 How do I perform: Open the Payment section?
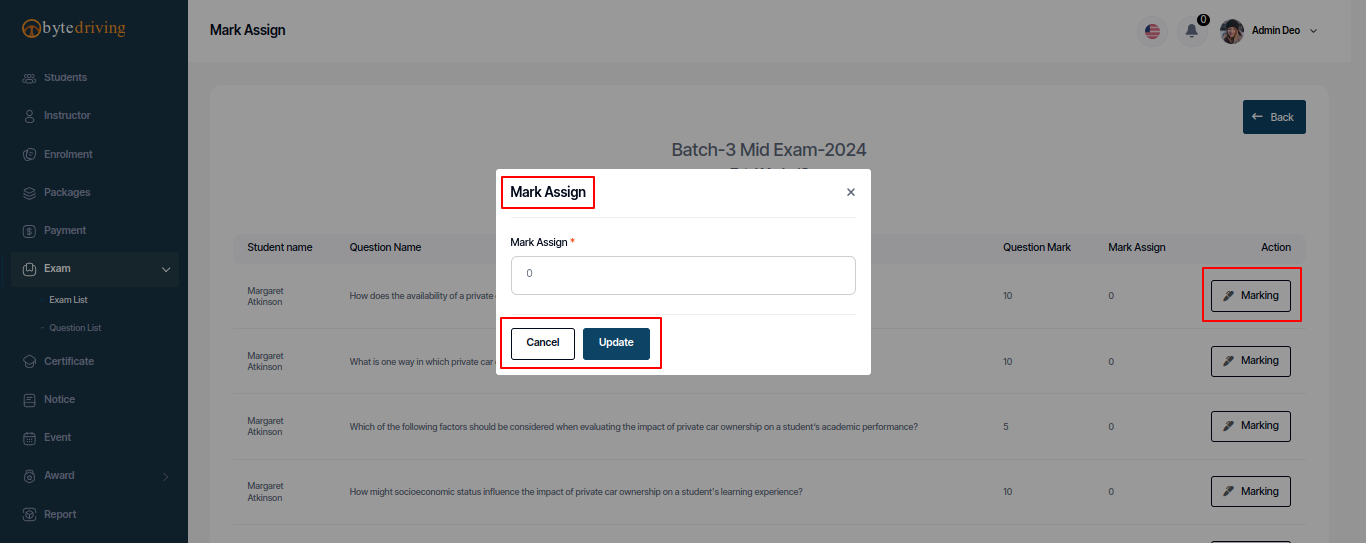pyautogui.click(x=65, y=230)
